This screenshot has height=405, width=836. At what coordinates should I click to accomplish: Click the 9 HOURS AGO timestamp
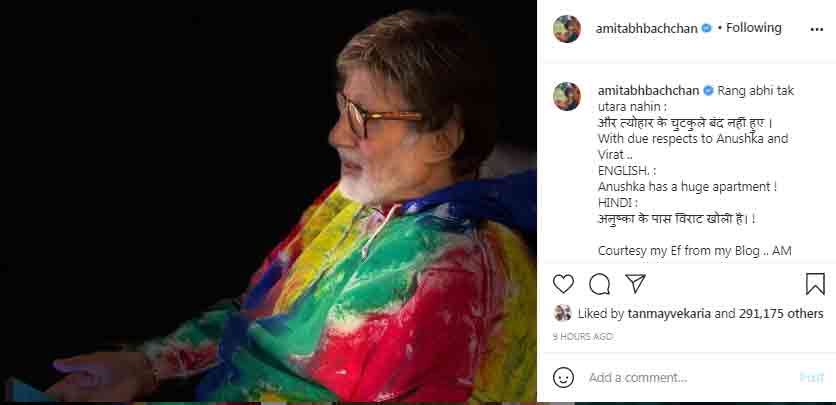pos(583,337)
